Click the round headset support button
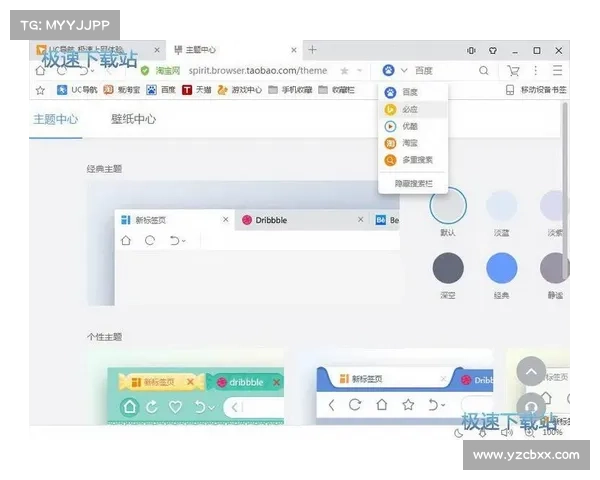600x480 pixels. pos(531,407)
